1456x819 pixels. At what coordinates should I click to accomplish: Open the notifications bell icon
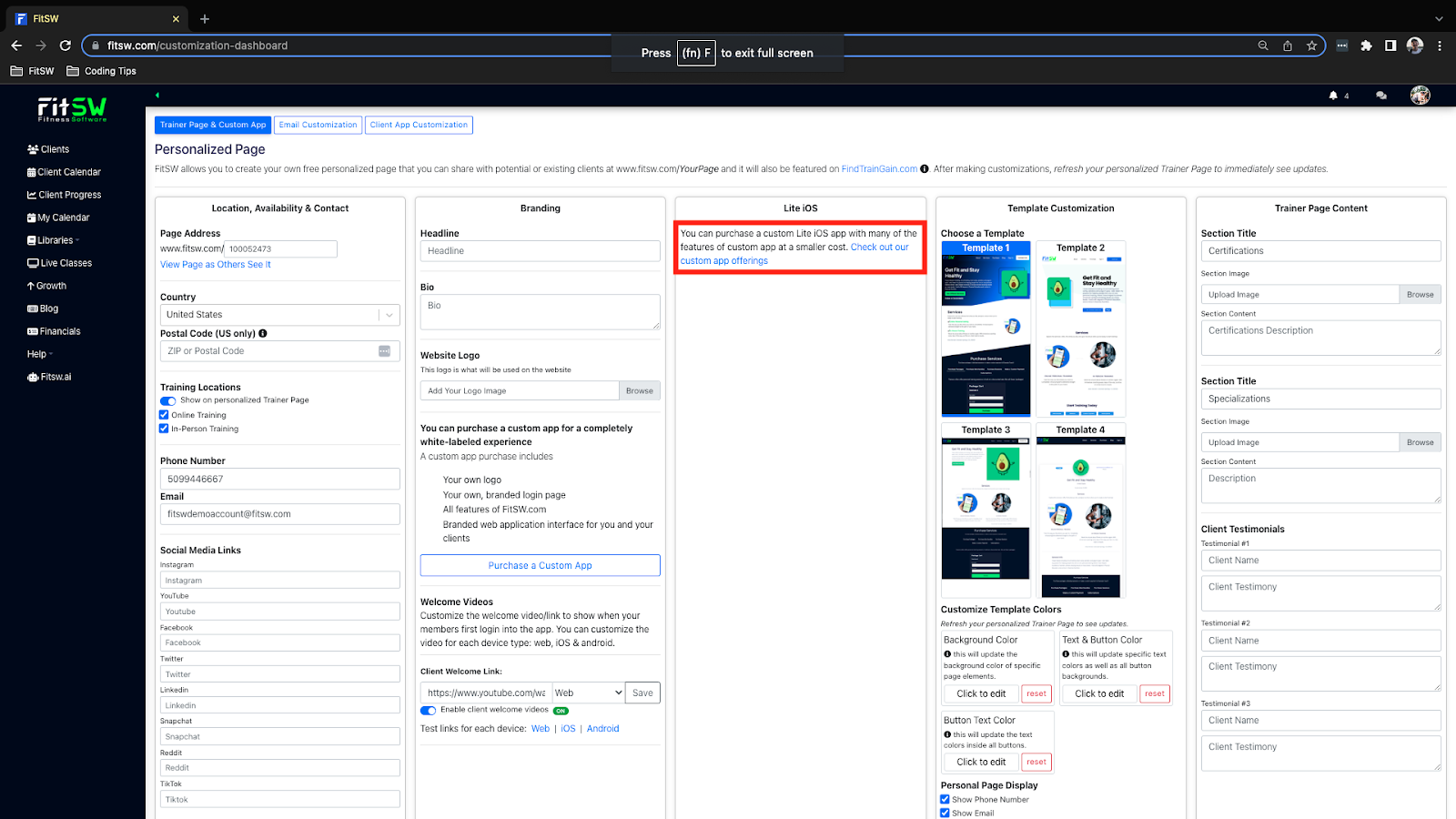(x=1333, y=96)
